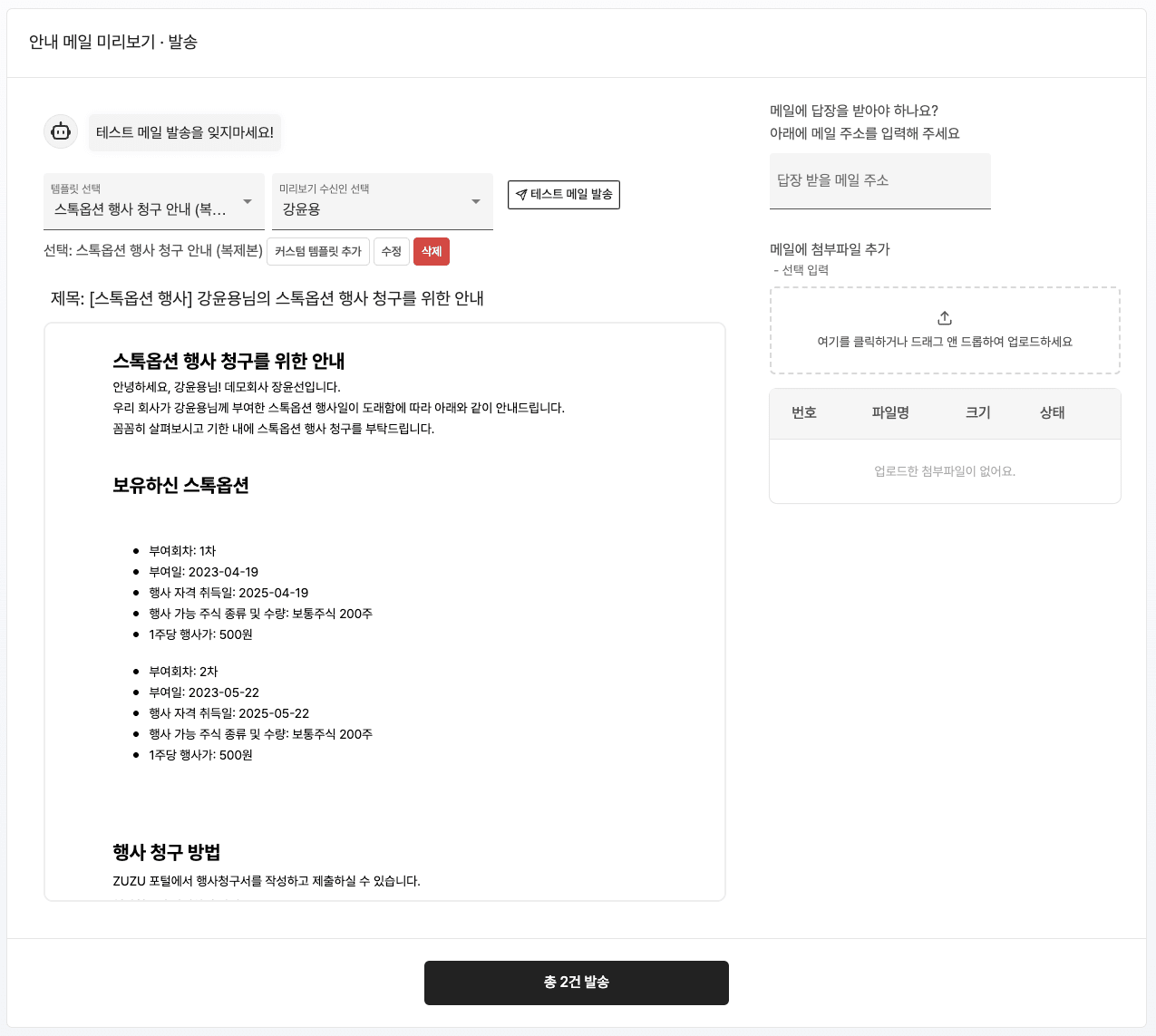Click the paper plane icon on test mail button

coord(521,195)
